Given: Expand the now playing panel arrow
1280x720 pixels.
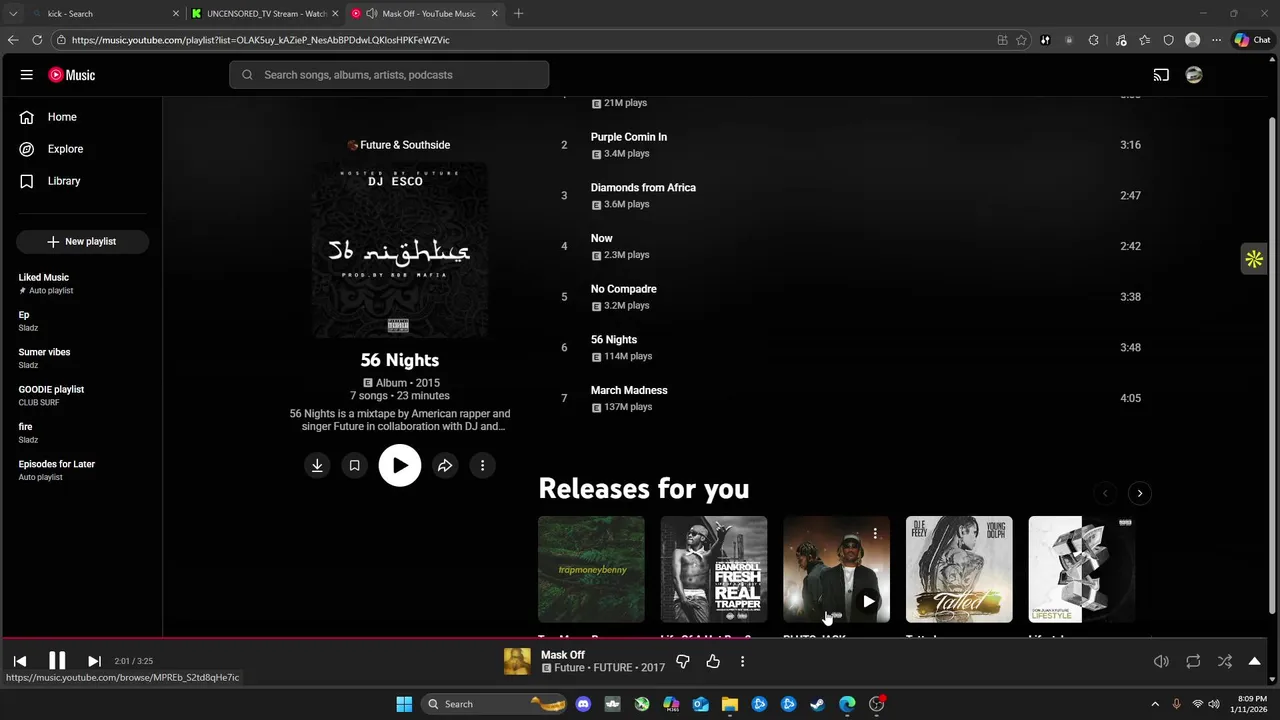Looking at the screenshot, I should point(1254,661).
